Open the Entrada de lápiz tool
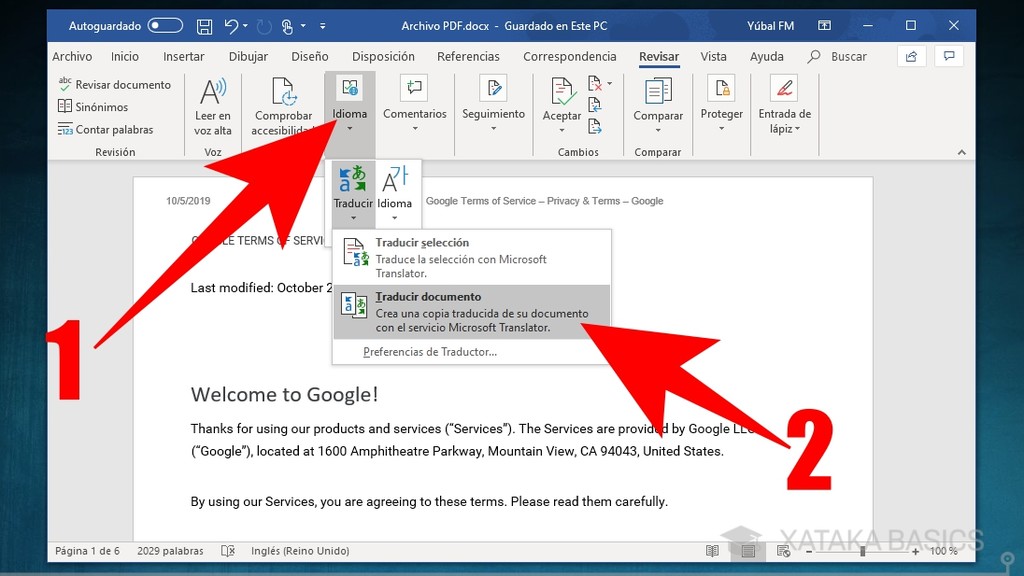The image size is (1024, 576). (784, 93)
